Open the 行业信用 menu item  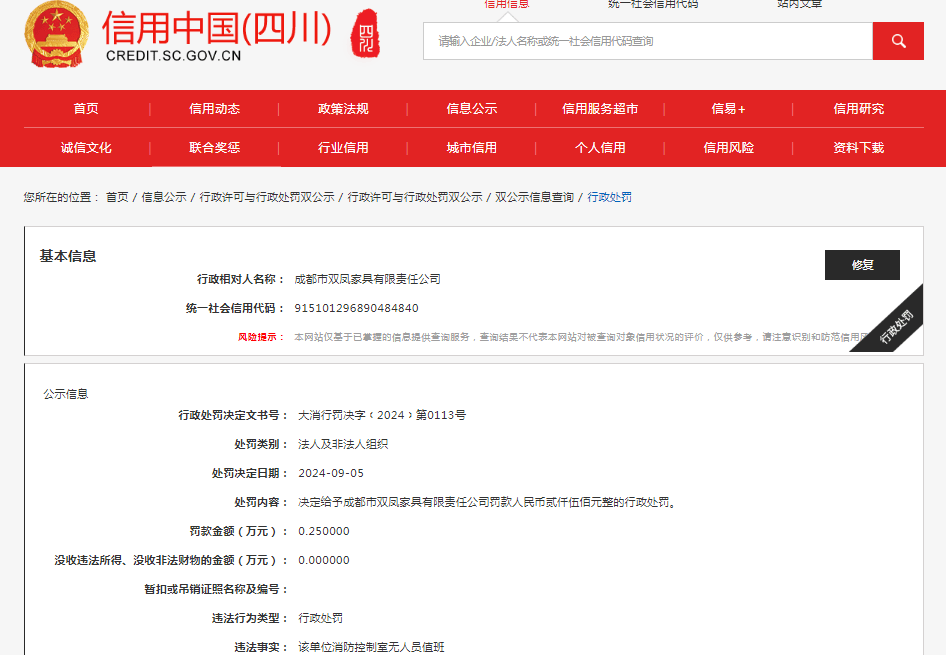[x=343, y=148]
